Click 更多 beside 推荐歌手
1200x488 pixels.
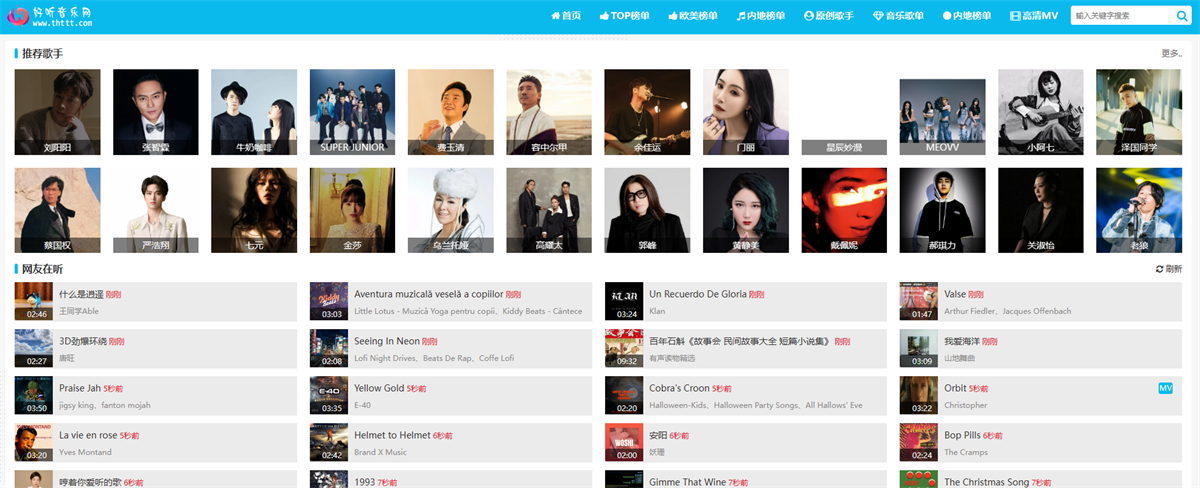1171,54
